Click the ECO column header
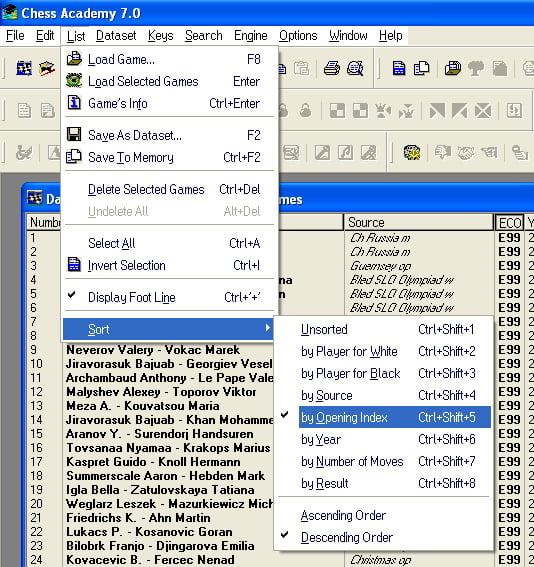 [509, 223]
